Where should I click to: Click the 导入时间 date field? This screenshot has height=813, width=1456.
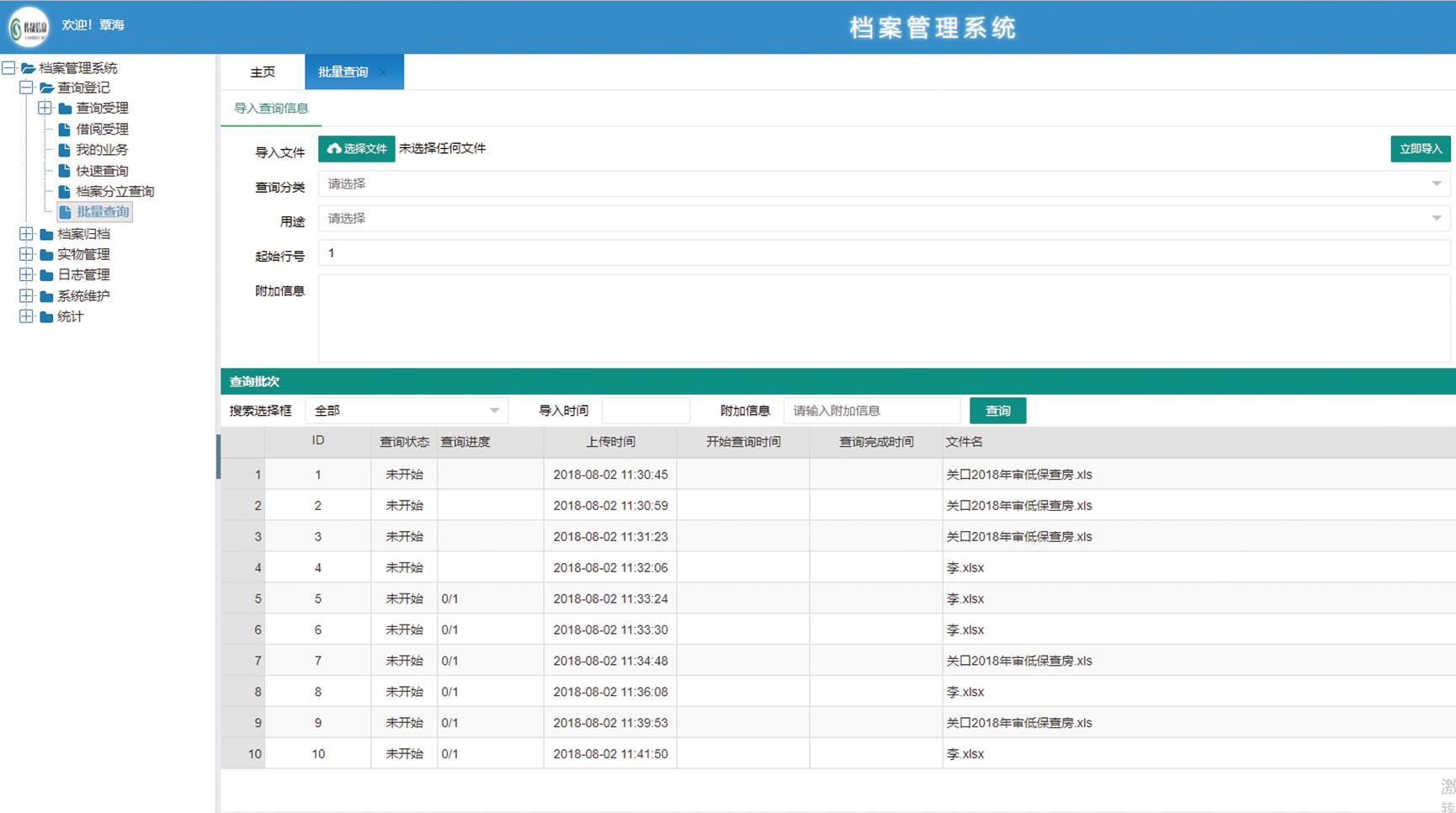[x=646, y=411]
